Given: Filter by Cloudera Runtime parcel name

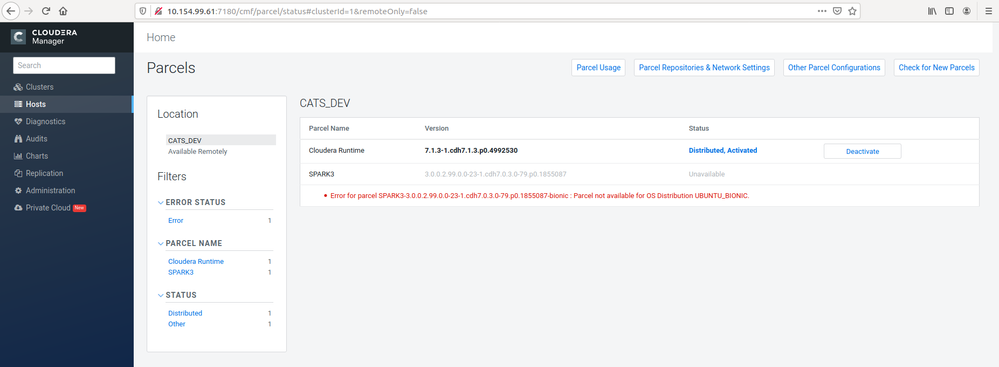Looking at the screenshot, I should 196,262.
